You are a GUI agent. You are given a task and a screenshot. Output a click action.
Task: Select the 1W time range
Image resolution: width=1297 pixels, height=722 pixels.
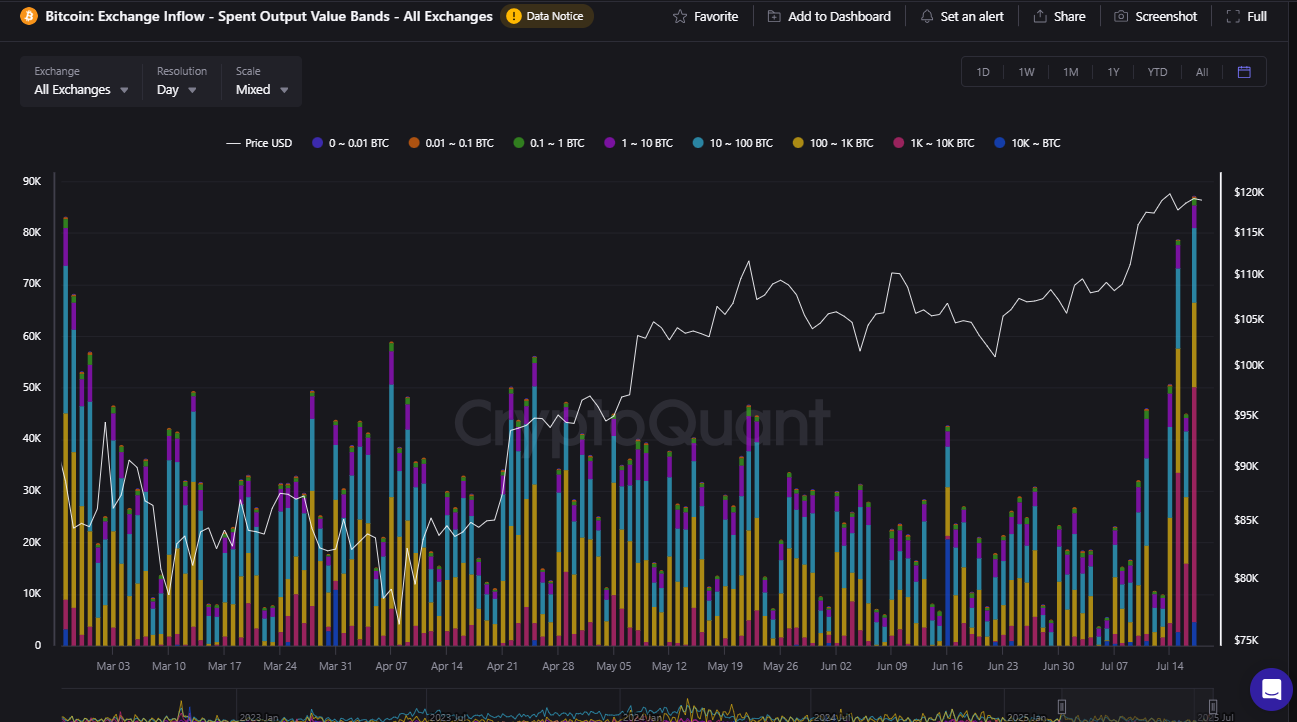coord(1026,72)
